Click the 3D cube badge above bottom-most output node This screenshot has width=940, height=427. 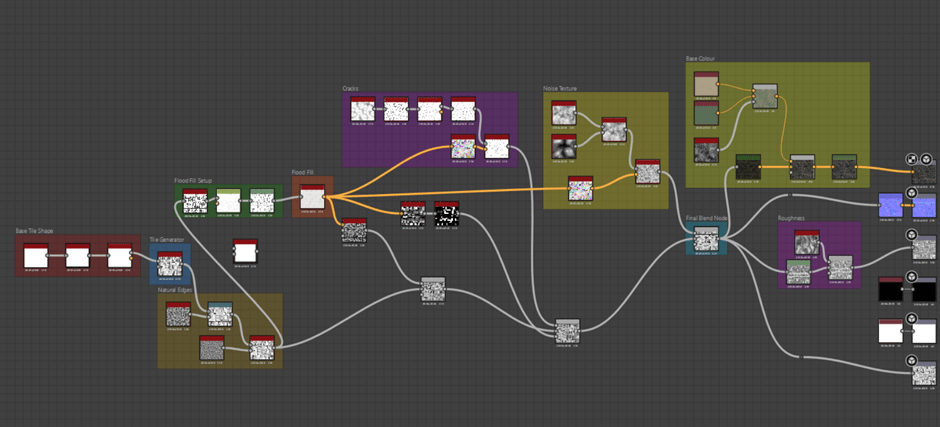pos(911,360)
